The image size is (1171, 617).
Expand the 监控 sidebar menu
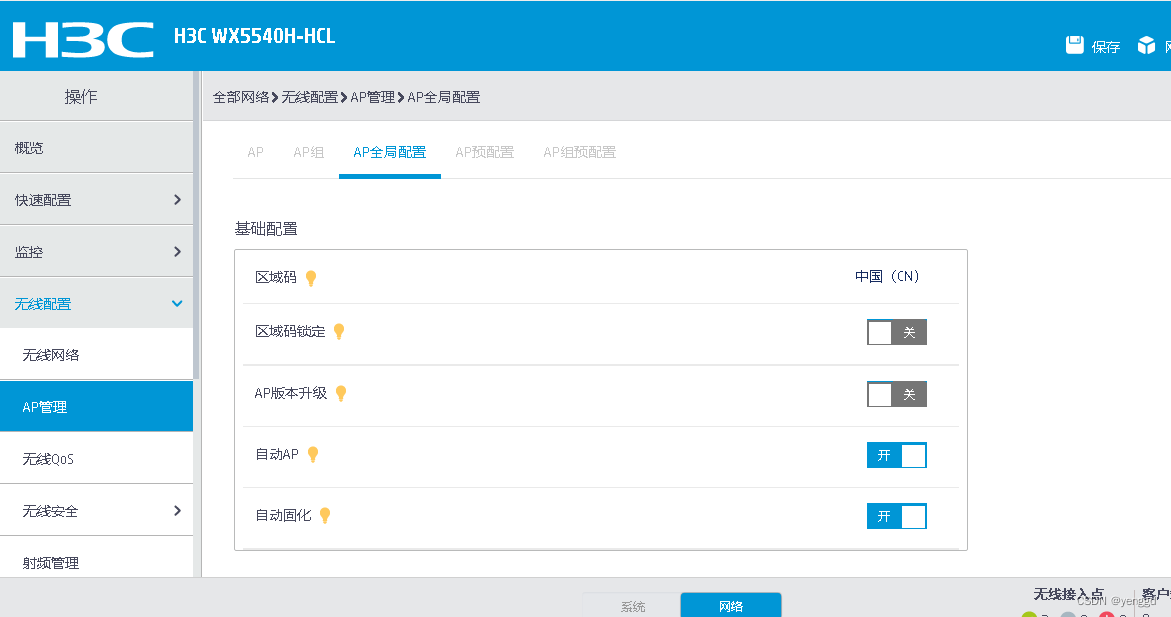click(x=97, y=251)
